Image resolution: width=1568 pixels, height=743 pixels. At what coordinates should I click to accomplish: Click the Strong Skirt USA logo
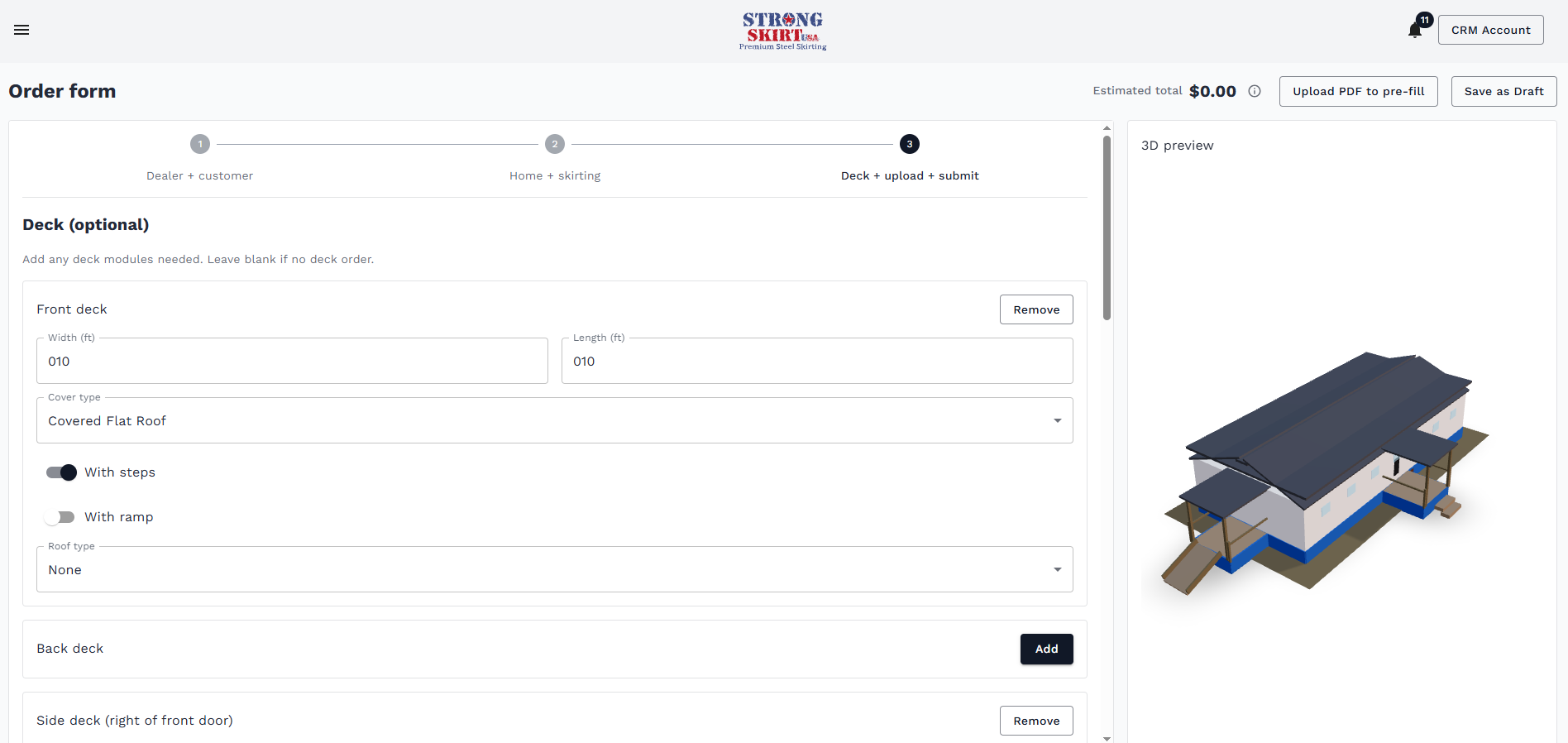[783, 31]
